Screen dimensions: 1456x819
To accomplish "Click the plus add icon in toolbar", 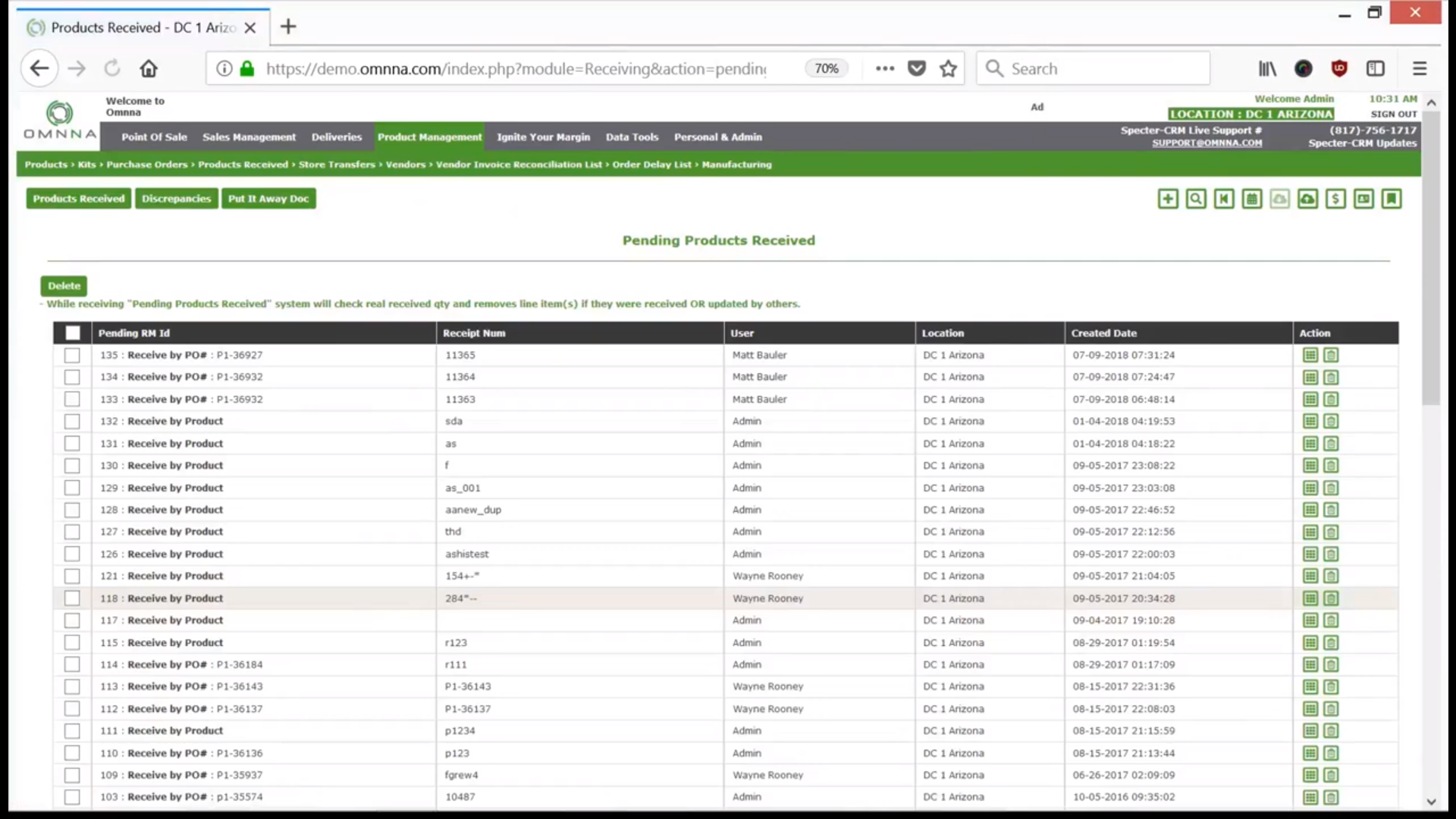I will [x=1168, y=199].
